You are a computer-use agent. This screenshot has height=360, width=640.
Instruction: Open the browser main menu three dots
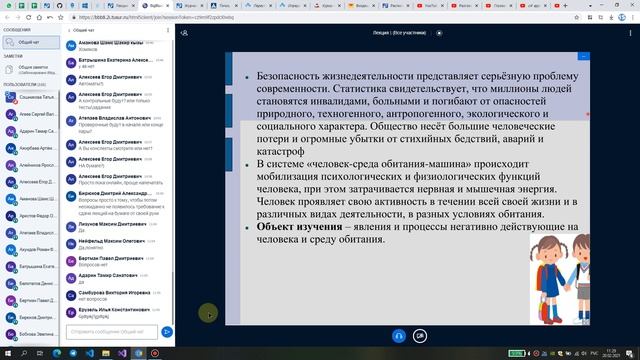pos(633,18)
